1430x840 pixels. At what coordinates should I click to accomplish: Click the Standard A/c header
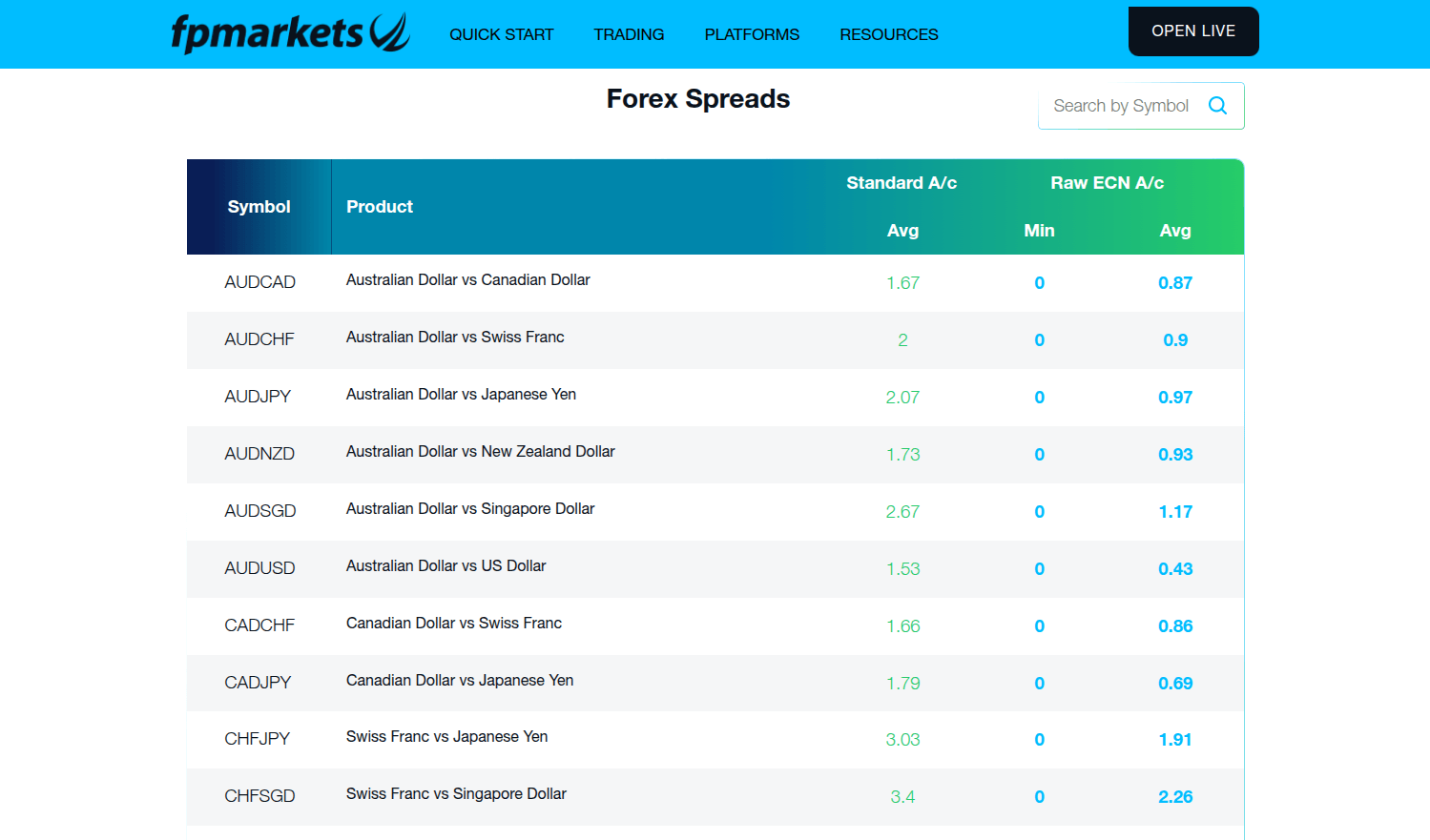click(902, 183)
